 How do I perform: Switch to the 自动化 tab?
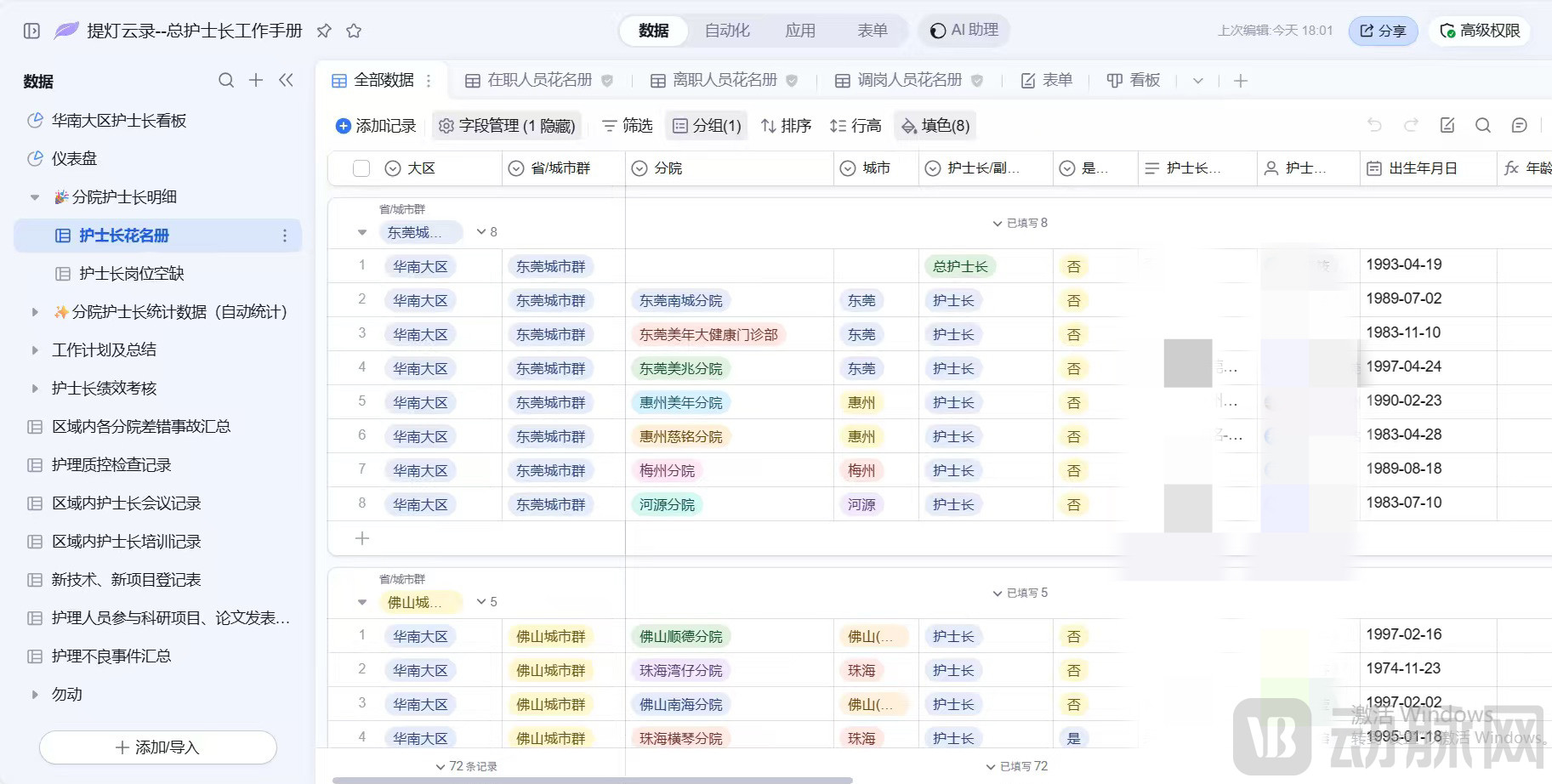click(727, 30)
